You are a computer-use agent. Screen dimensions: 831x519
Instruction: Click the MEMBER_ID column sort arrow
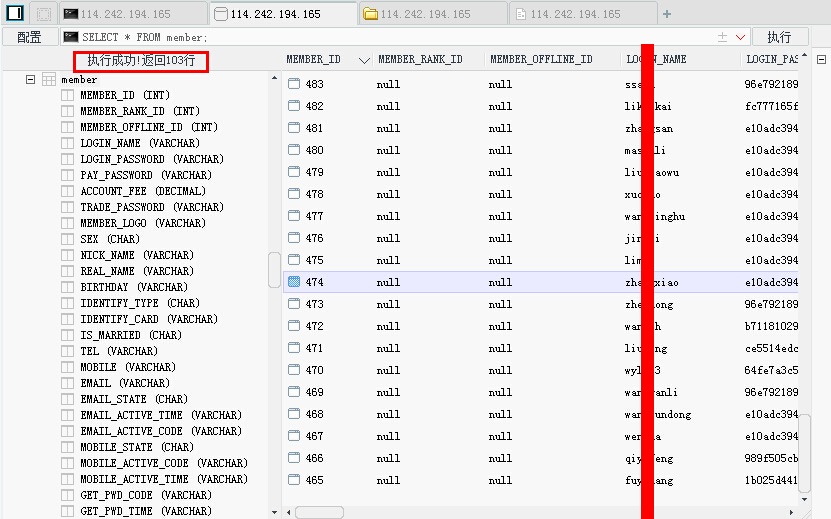coord(364,60)
